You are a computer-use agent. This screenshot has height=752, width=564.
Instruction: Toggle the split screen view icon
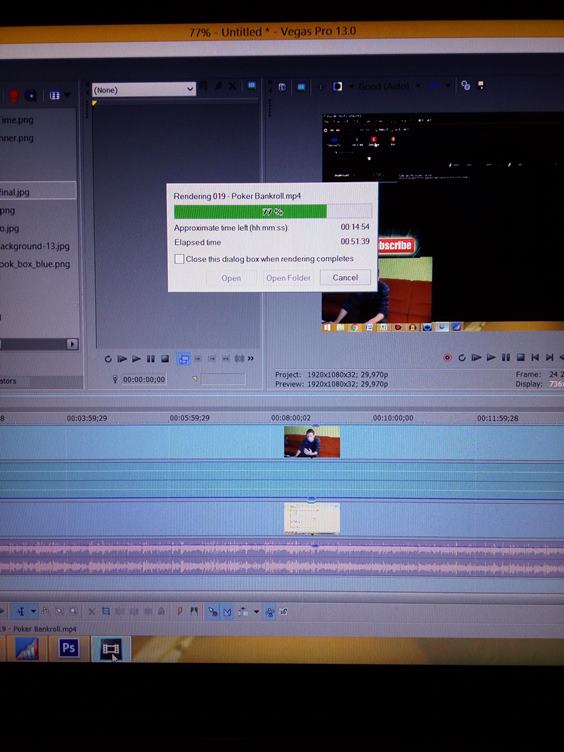pos(338,86)
